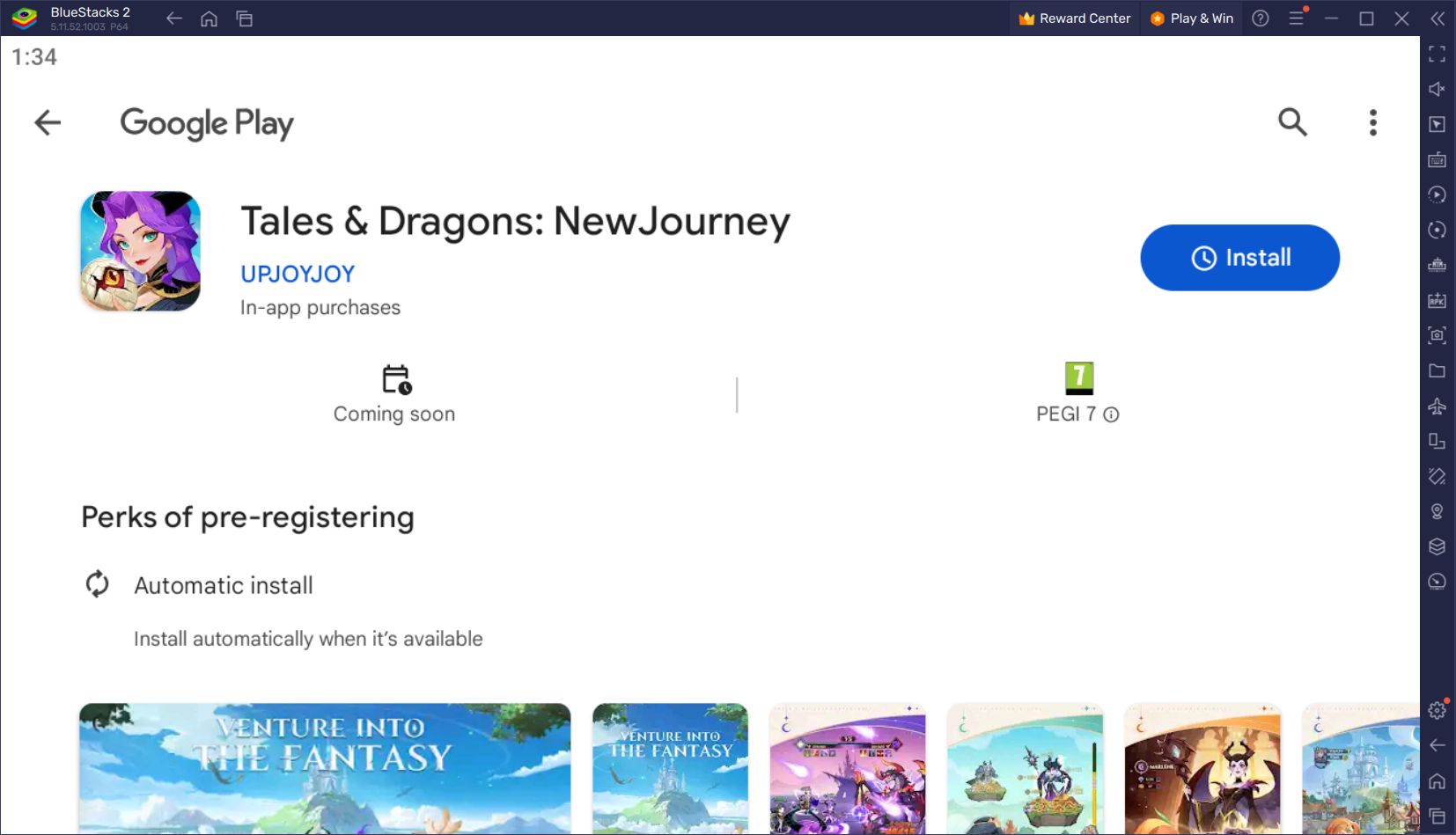Open the fullscreen icon in the BlueStacks sidebar
Screen dimensions: 1456x835
(x=1439, y=55)
